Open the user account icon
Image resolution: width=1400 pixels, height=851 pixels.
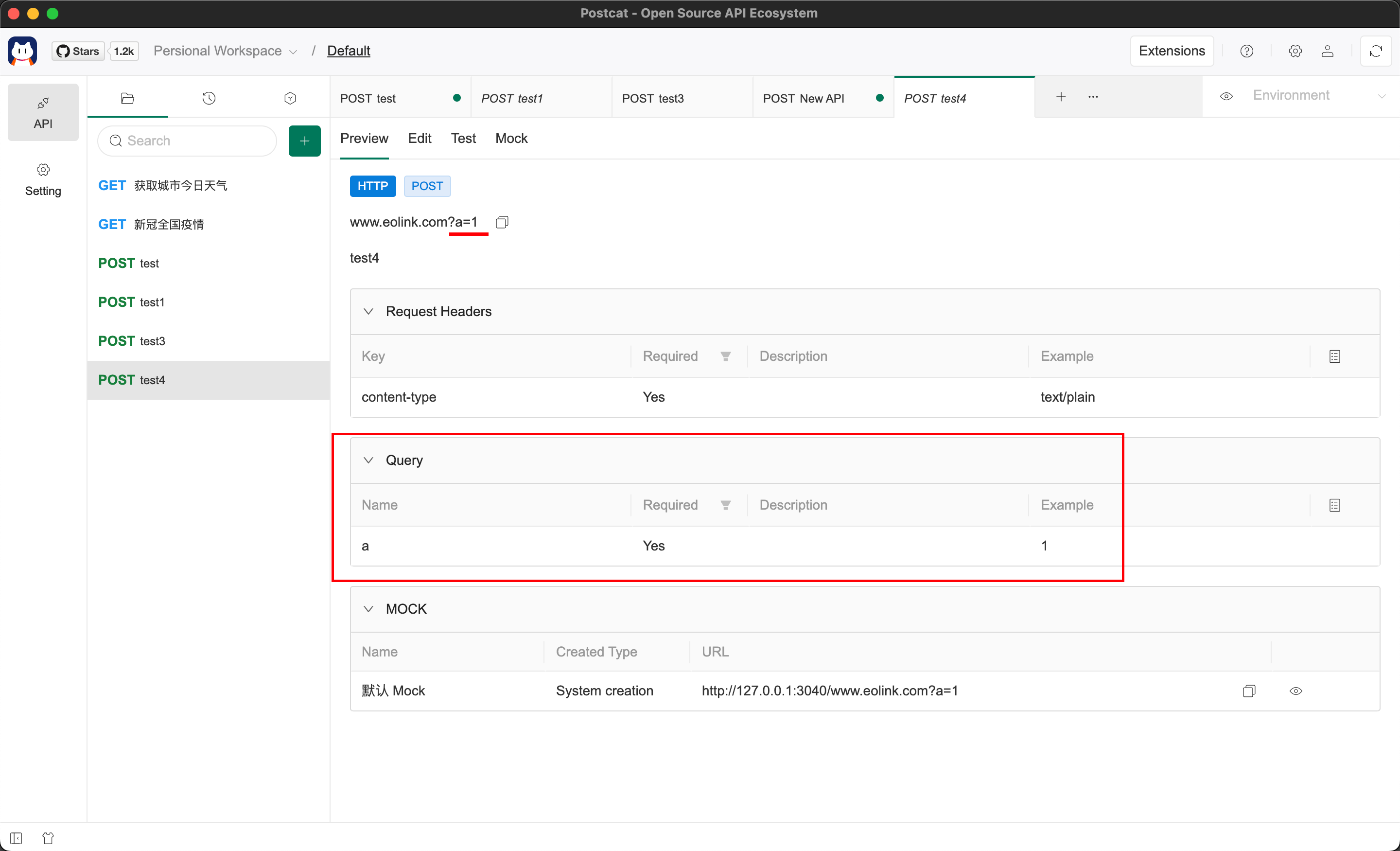point(1327,51)
